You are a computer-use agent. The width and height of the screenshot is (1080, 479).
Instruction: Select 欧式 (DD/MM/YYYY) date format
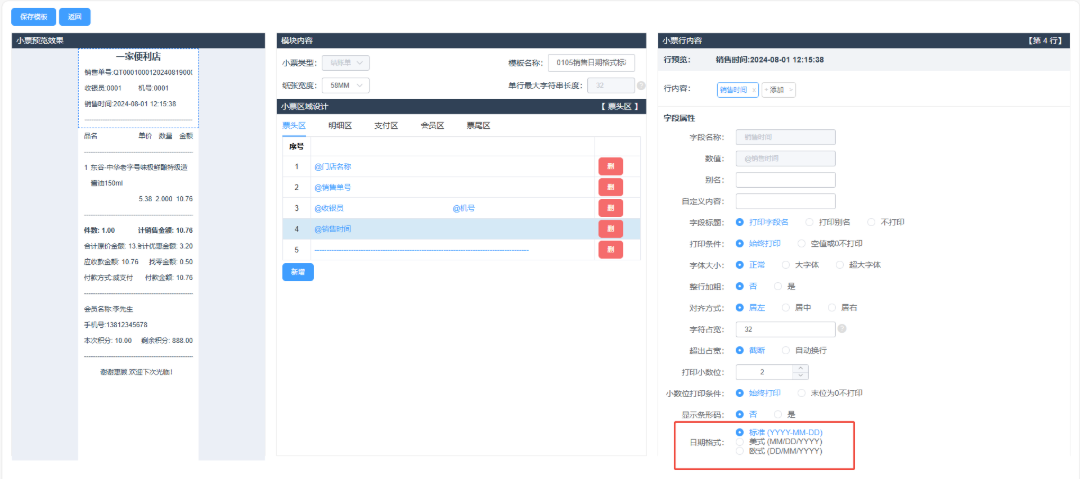(740, 451)
